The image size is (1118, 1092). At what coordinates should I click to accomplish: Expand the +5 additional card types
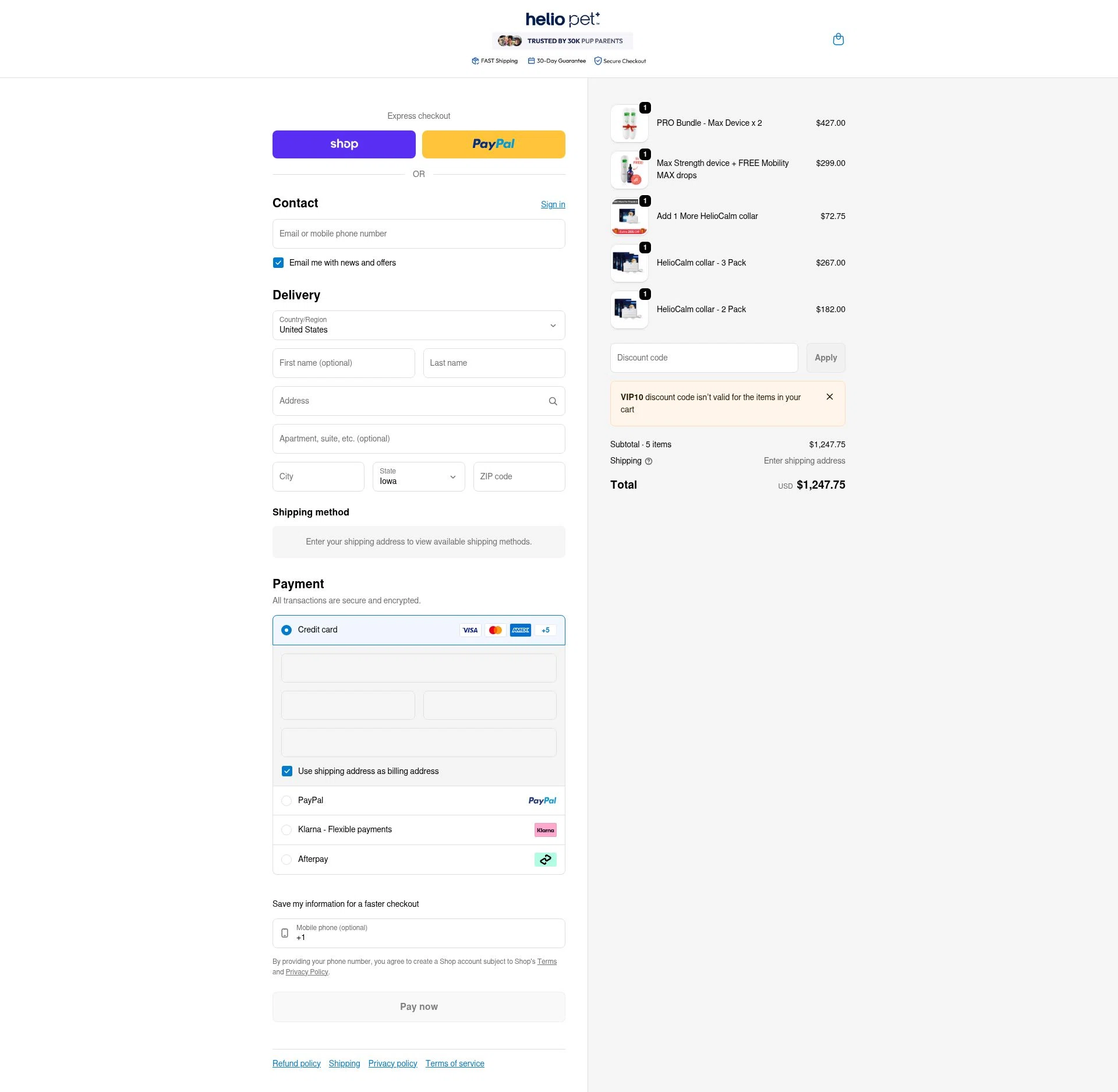coord(545,630)
